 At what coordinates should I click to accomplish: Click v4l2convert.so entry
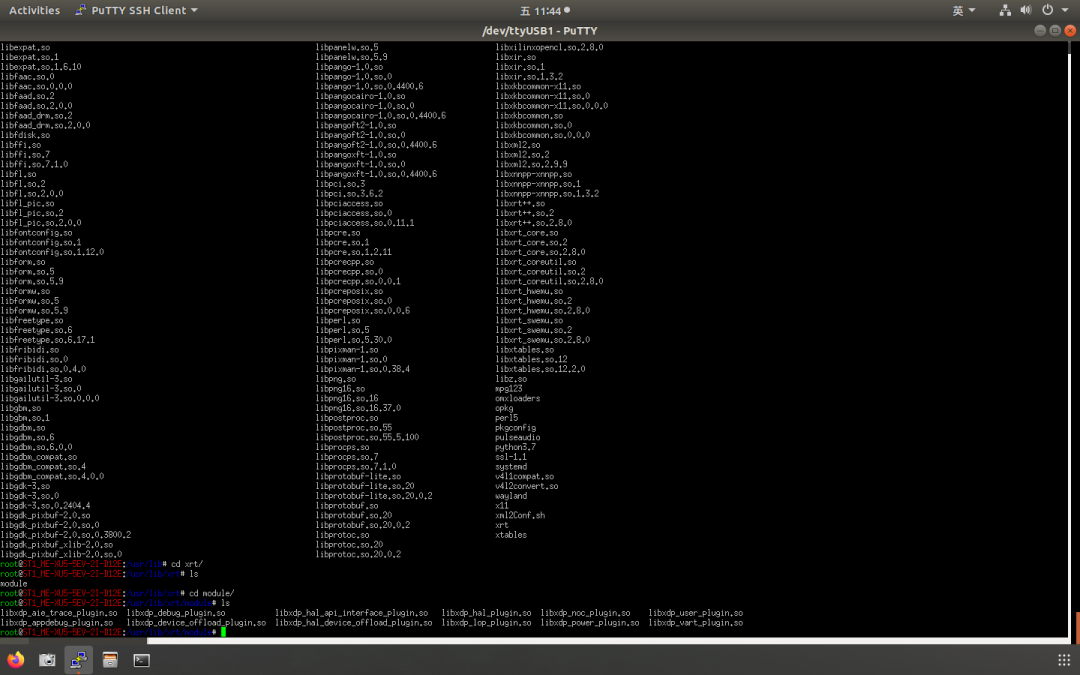527,486
